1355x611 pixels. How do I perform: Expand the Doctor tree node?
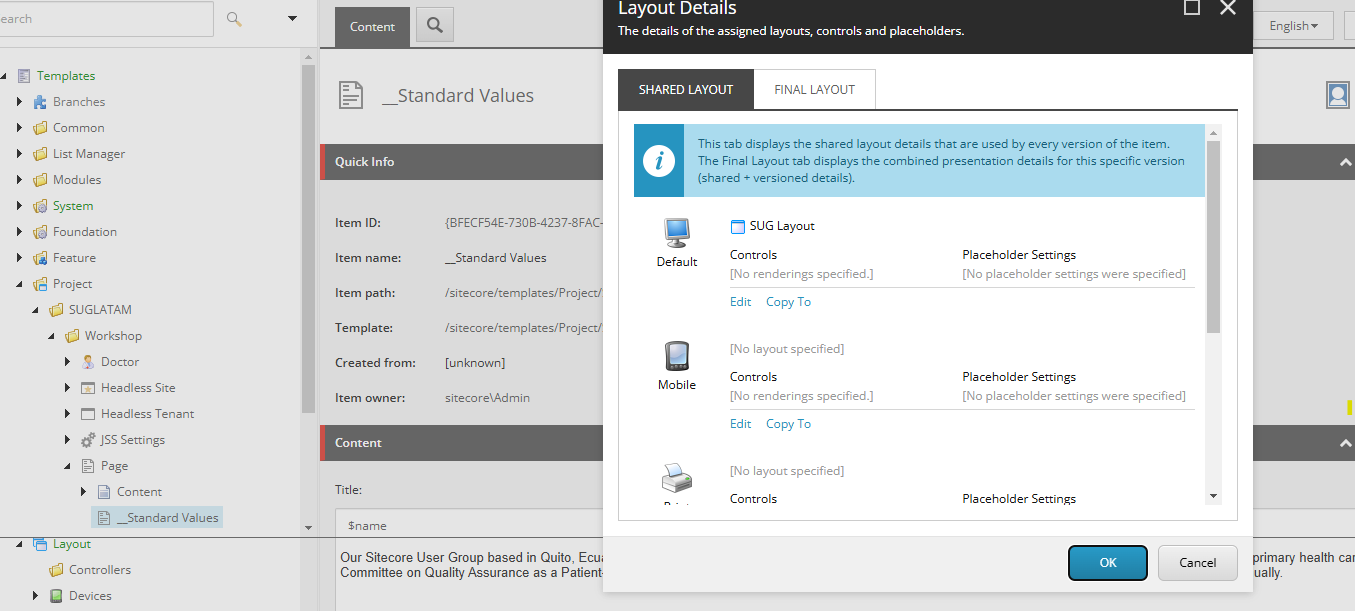[x=67, y=362]
